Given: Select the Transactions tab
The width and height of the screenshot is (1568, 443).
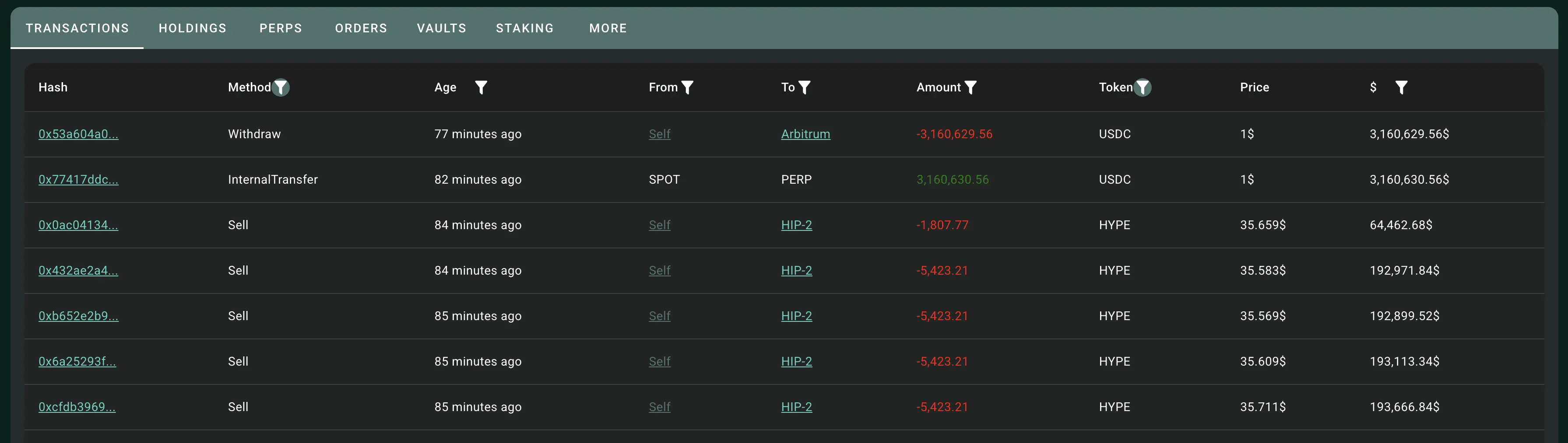Looking at the screenshot, I should 77,28.
